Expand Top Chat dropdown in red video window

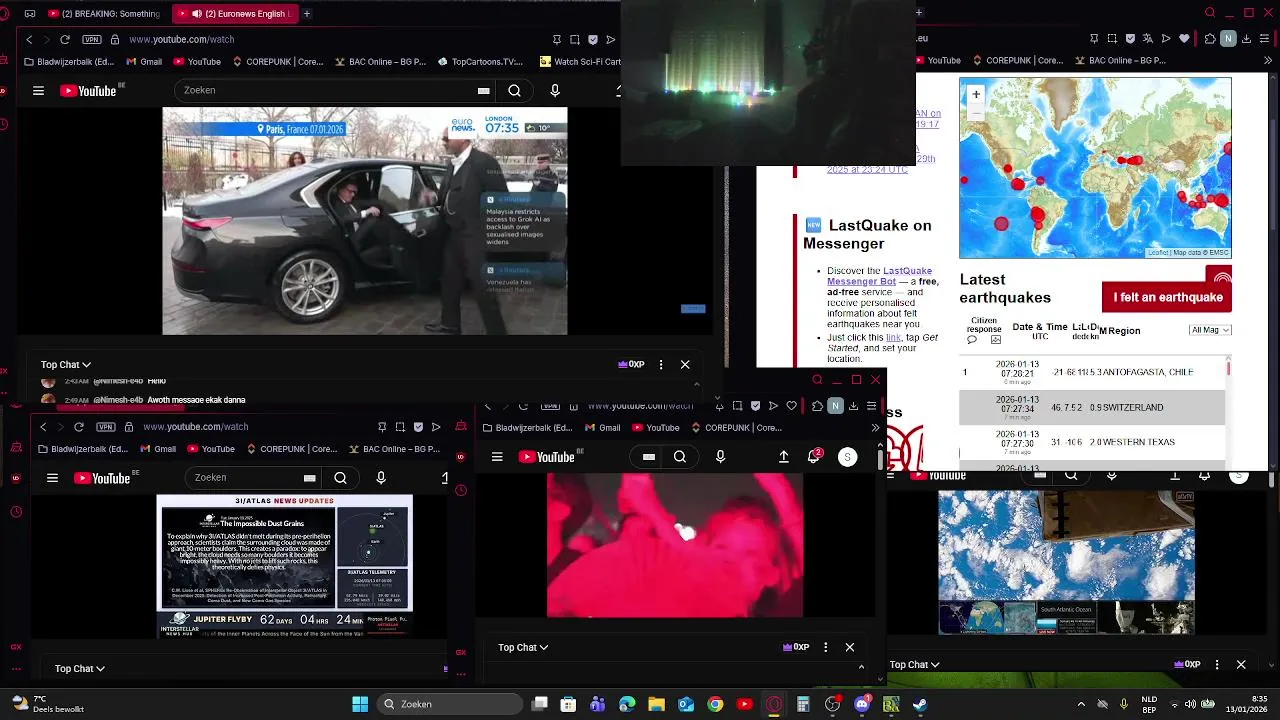click(524, 648)
